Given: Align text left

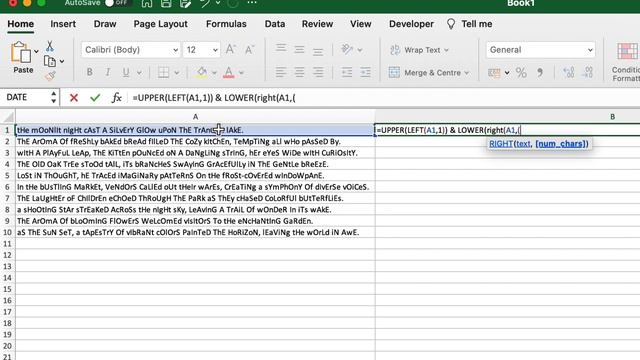Looking at the screenshot, I should tap(281, 73).
